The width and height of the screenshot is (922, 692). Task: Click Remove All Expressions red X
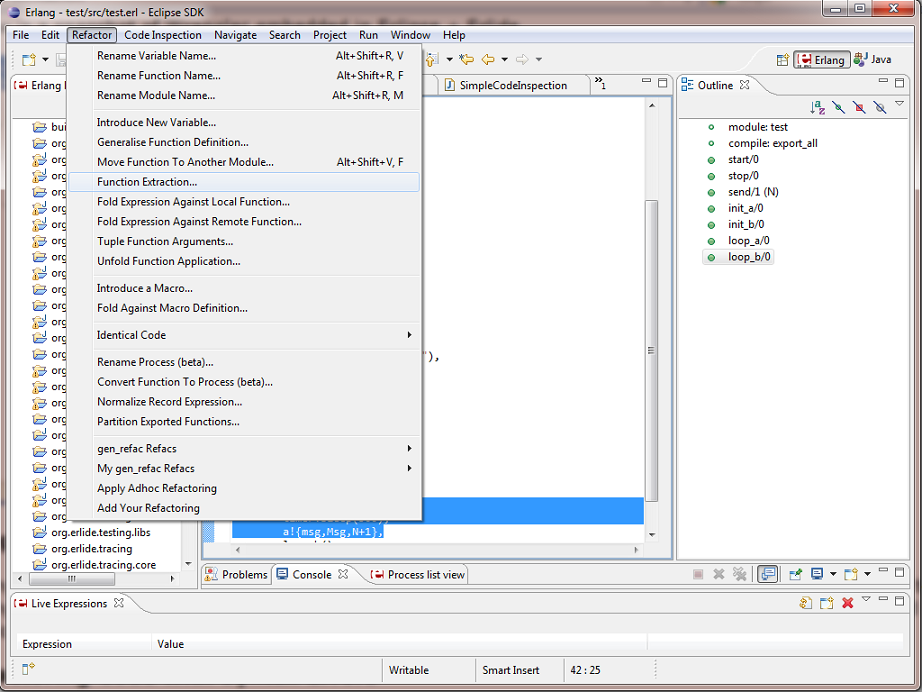click(x=847, y=603)
